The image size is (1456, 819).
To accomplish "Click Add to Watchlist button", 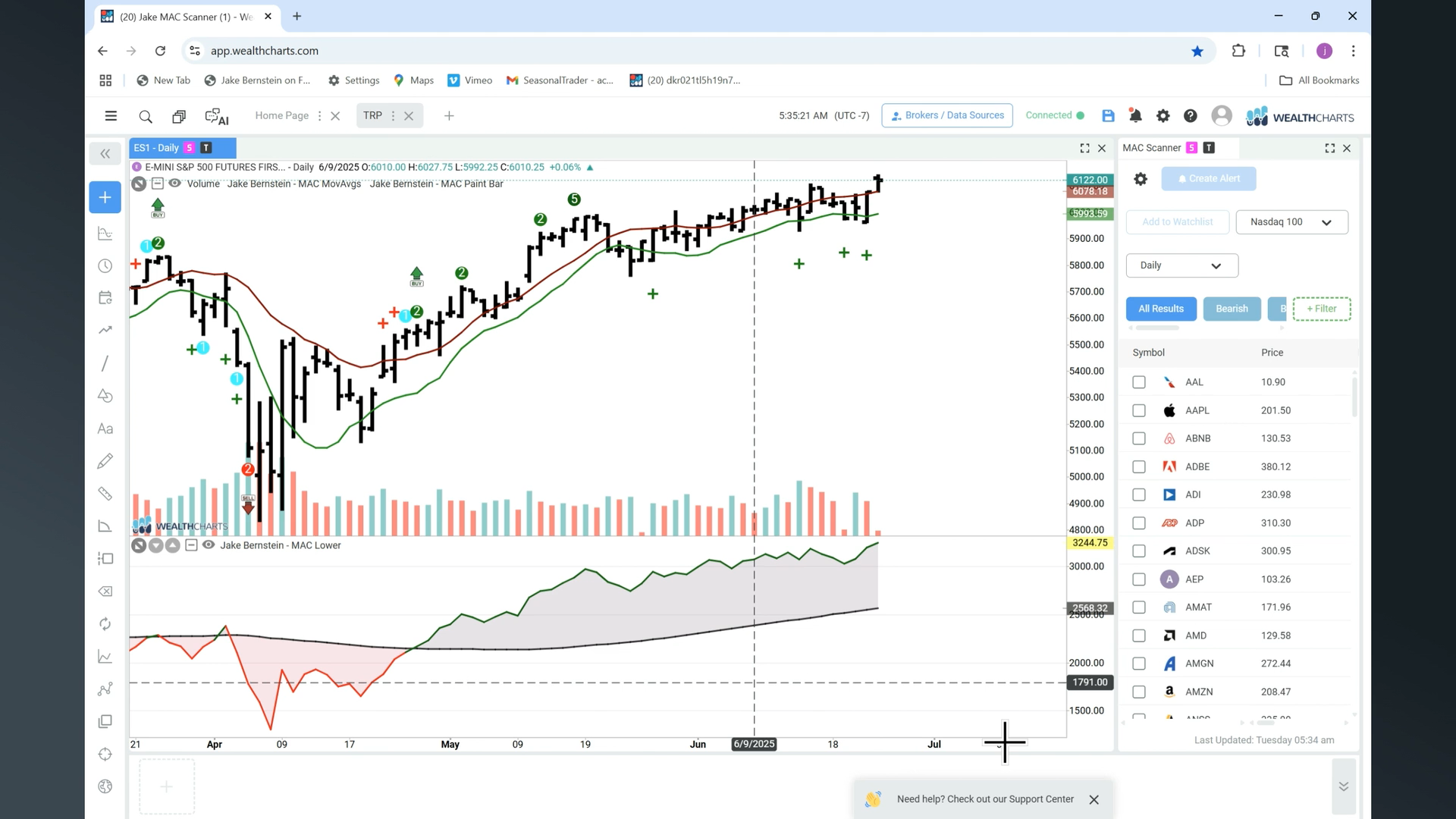I will 1177,222.
